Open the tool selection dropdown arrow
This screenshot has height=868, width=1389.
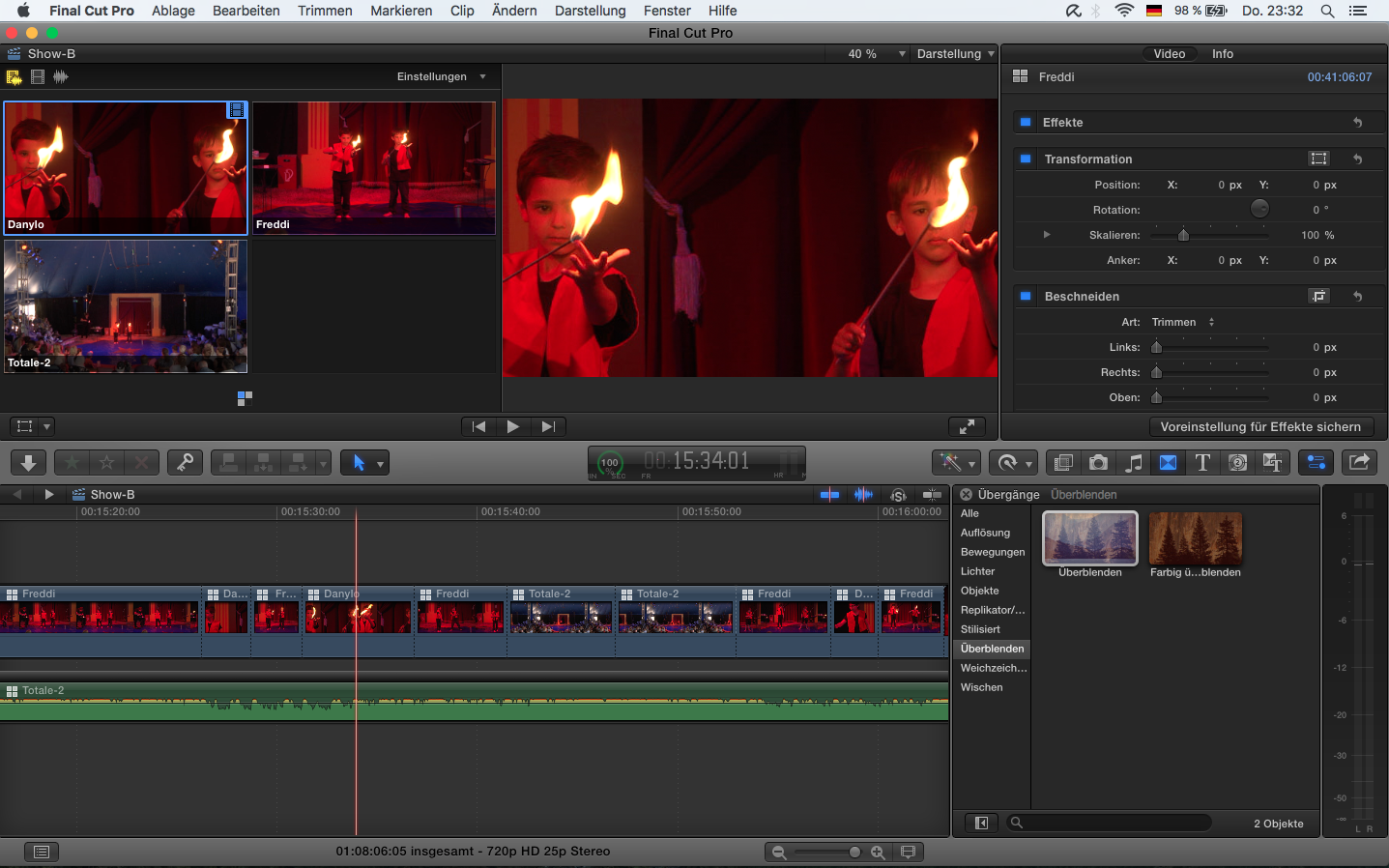[380, 464]
